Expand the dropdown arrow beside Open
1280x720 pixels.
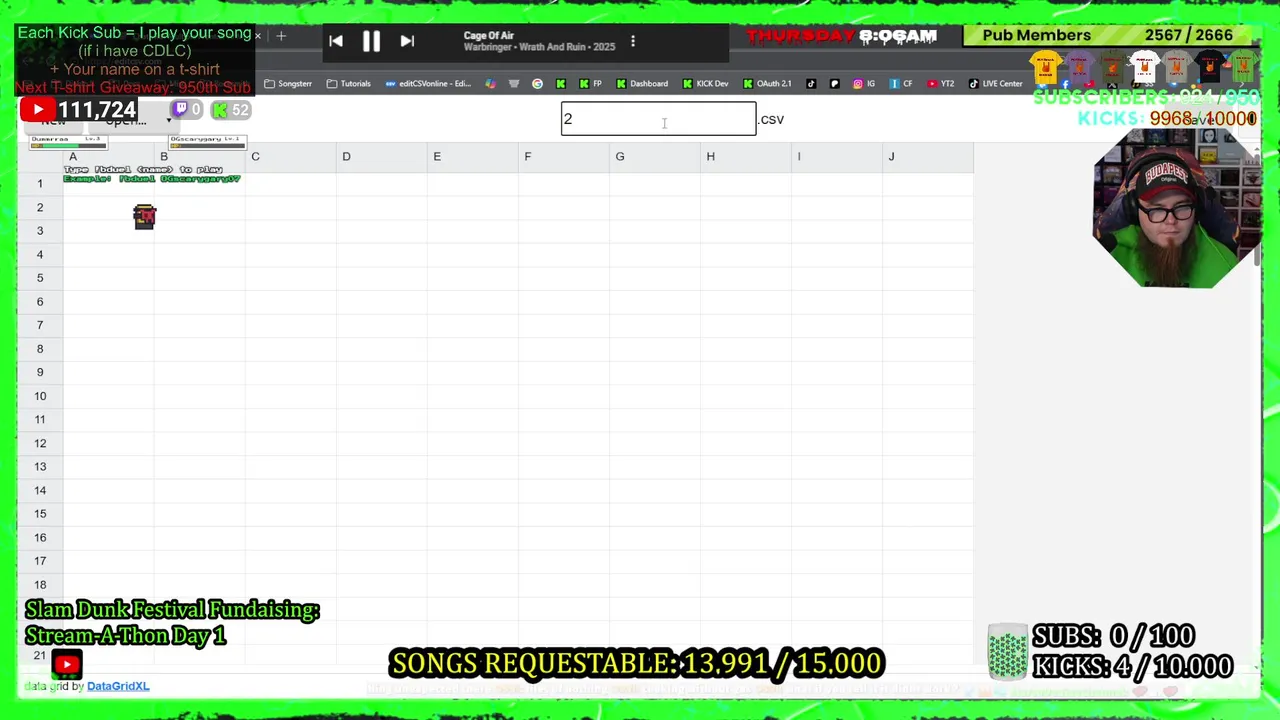click(168, 121)
